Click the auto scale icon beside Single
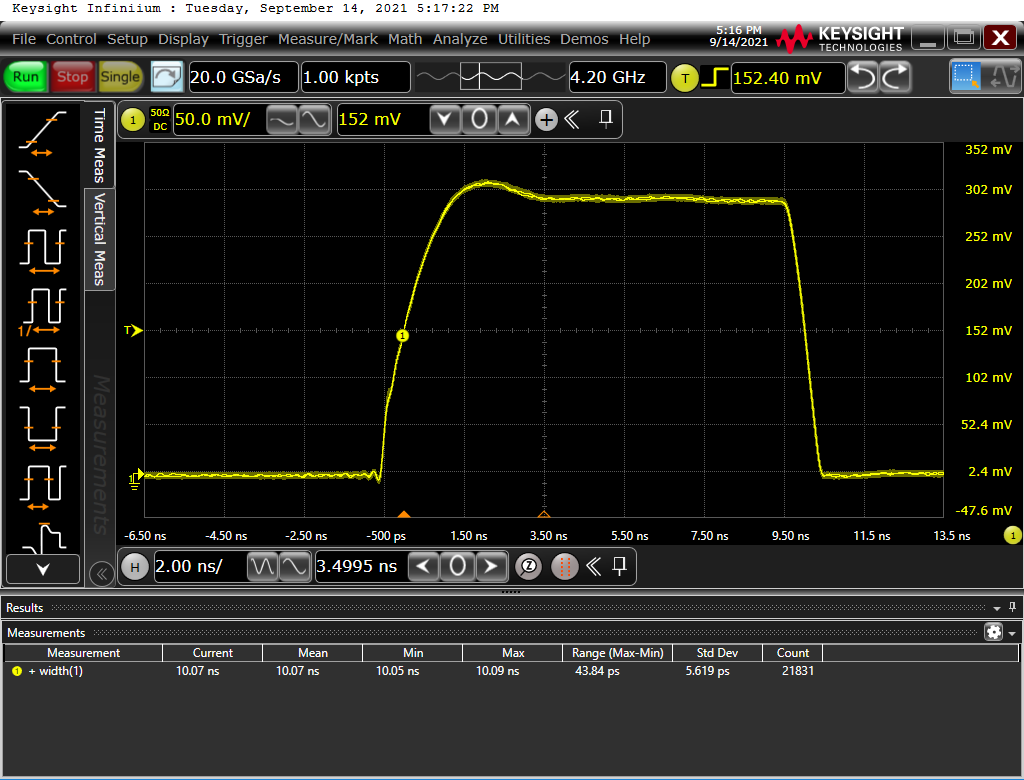Viewport: 1024px width, 780px height. tap(167, 77)
